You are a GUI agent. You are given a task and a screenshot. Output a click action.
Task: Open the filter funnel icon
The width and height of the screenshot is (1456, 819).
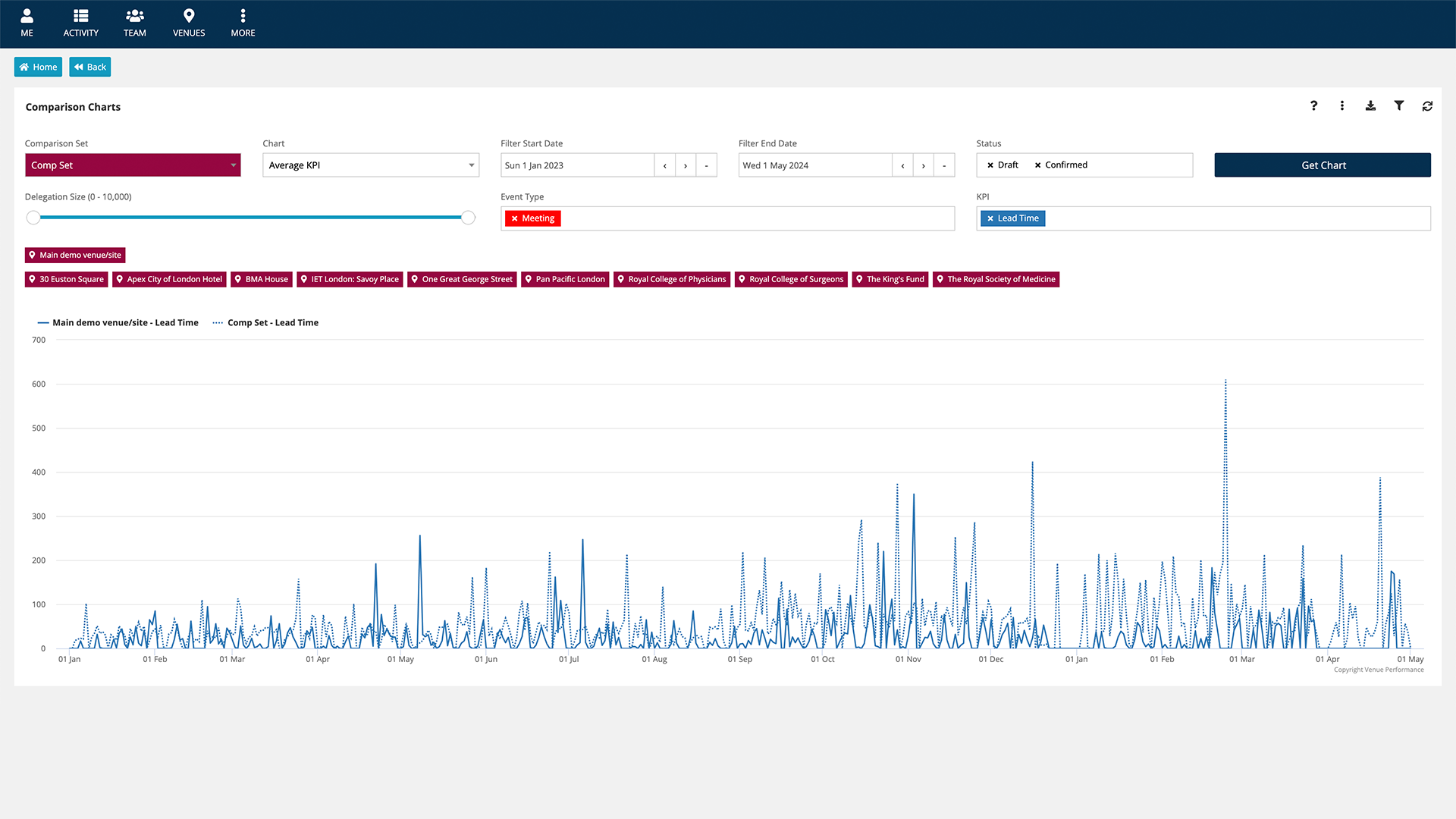pyautogui.click(x=1399, y=106)
